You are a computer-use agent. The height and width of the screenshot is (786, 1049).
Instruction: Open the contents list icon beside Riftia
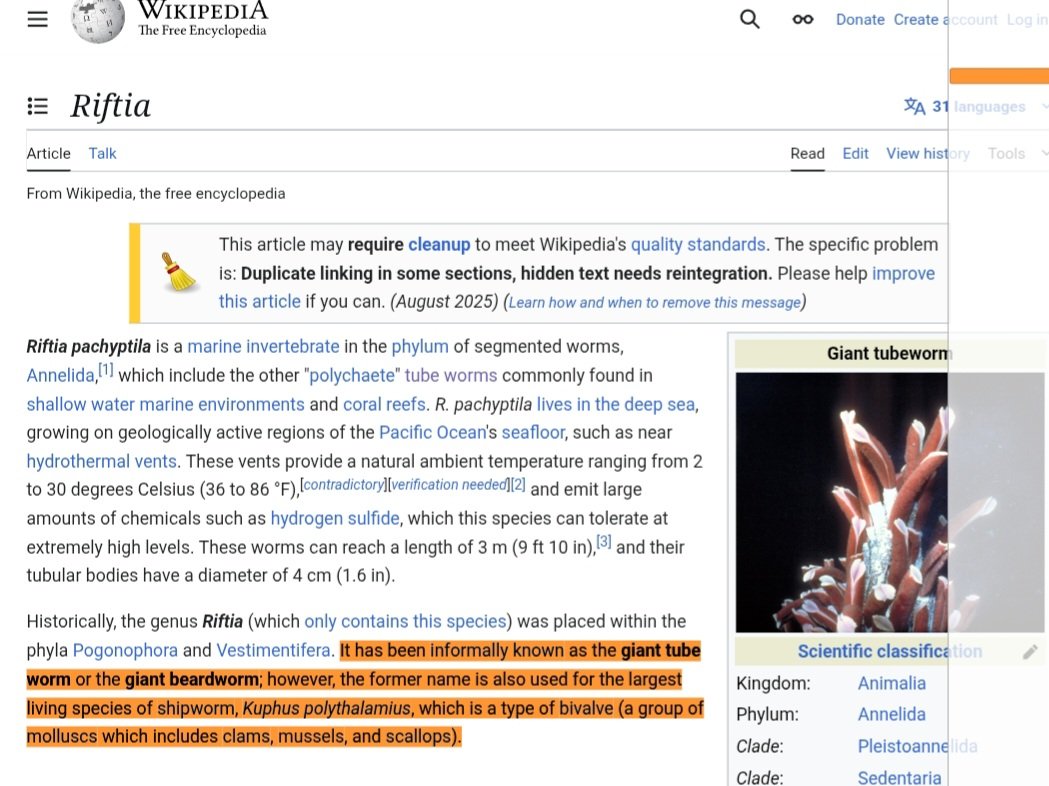point(37,106)
